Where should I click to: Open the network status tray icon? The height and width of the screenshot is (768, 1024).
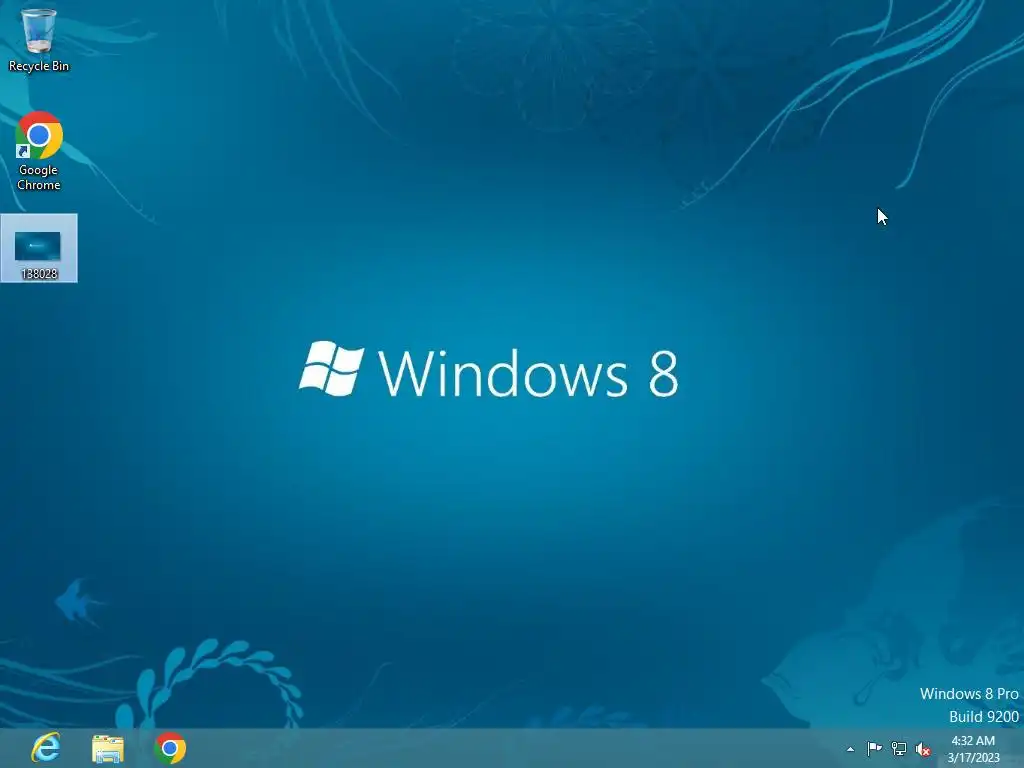click(x=899, y=749)
